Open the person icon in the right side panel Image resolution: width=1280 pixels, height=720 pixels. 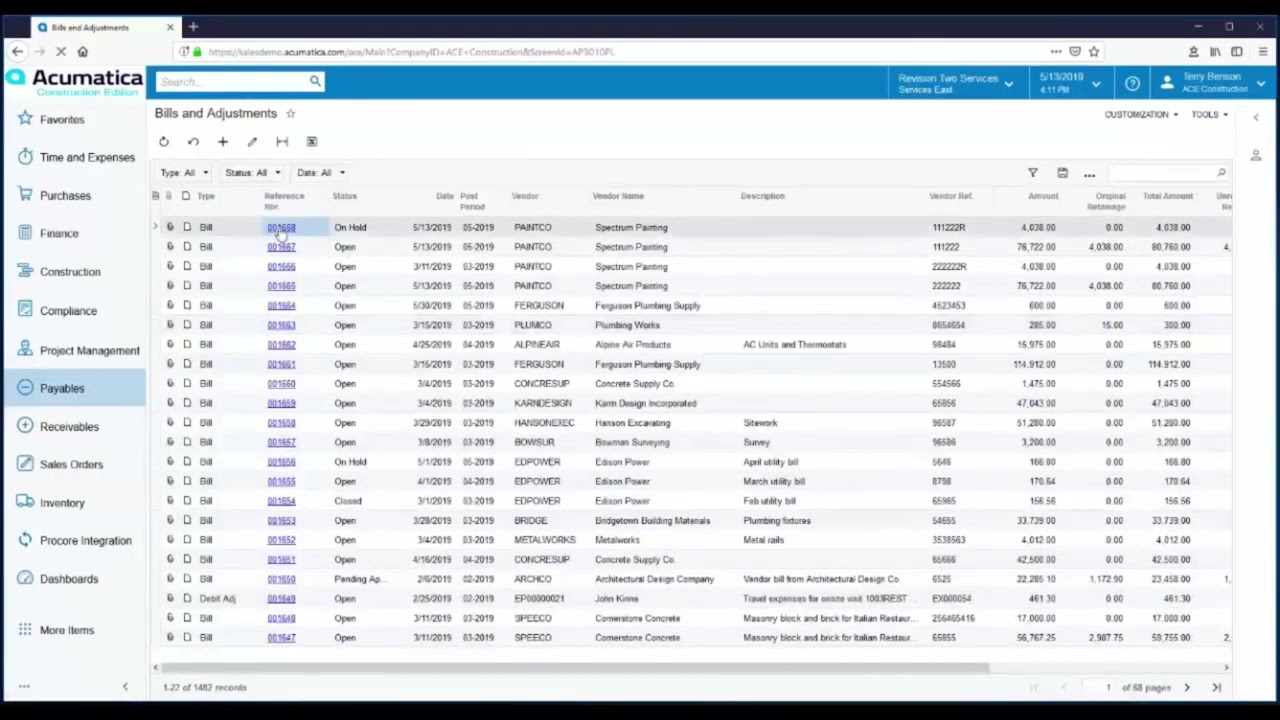point(1256,155)
